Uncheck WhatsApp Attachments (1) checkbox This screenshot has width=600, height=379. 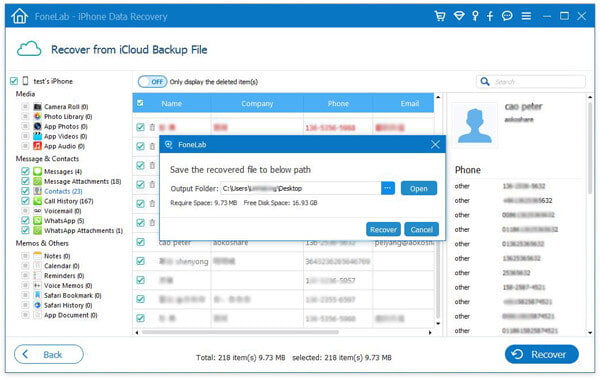point(25,230)
